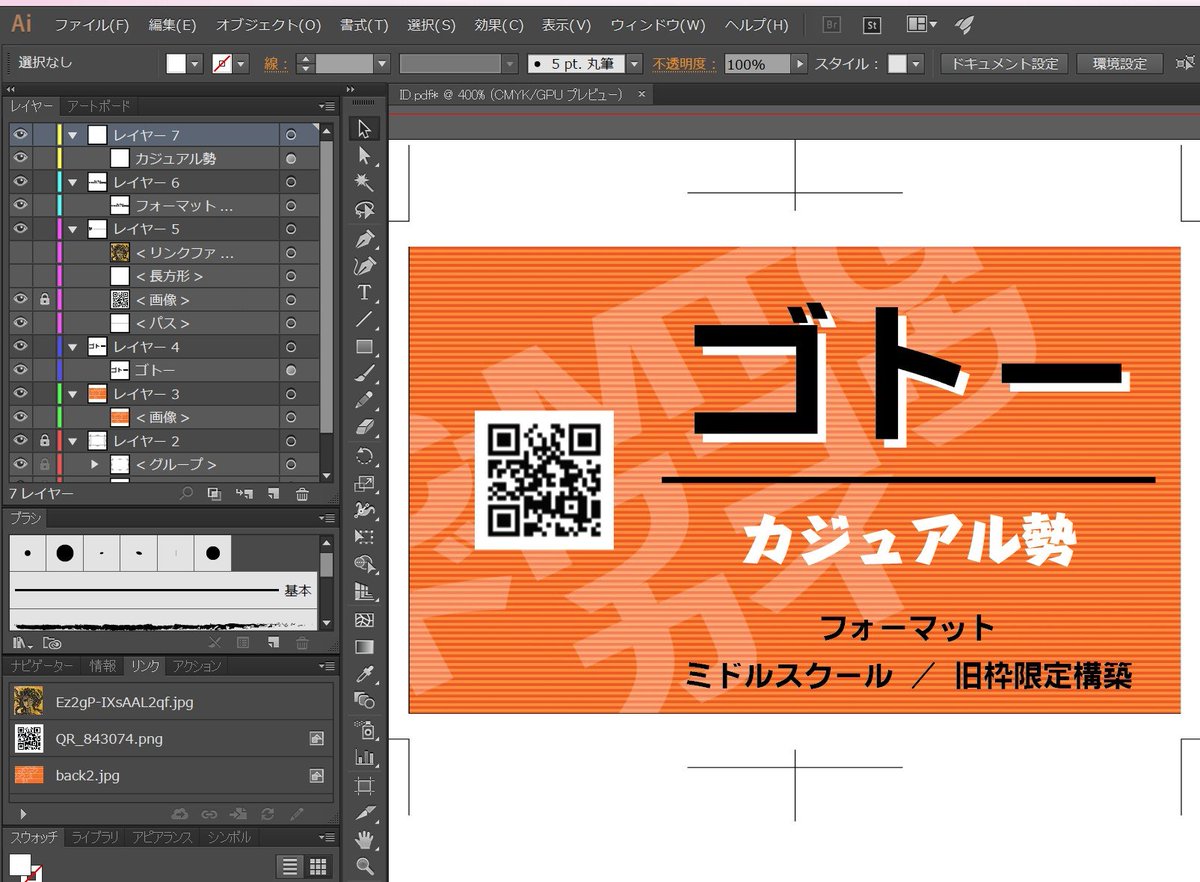
Task: Hide レイヤー 5 with its eye icon
Action: tap(20, 229)
